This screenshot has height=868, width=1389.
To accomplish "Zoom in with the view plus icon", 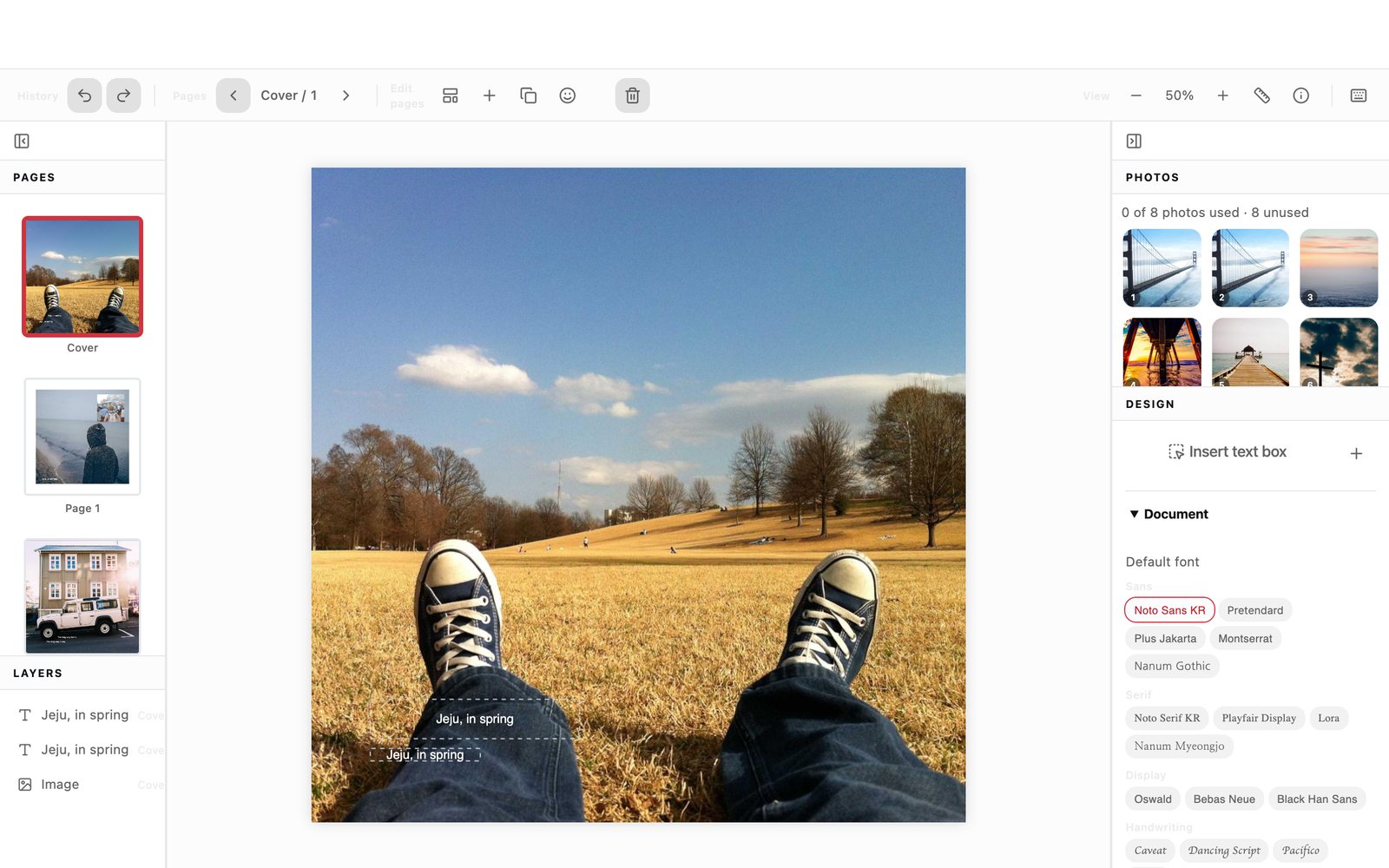I will pos(1222,95).
